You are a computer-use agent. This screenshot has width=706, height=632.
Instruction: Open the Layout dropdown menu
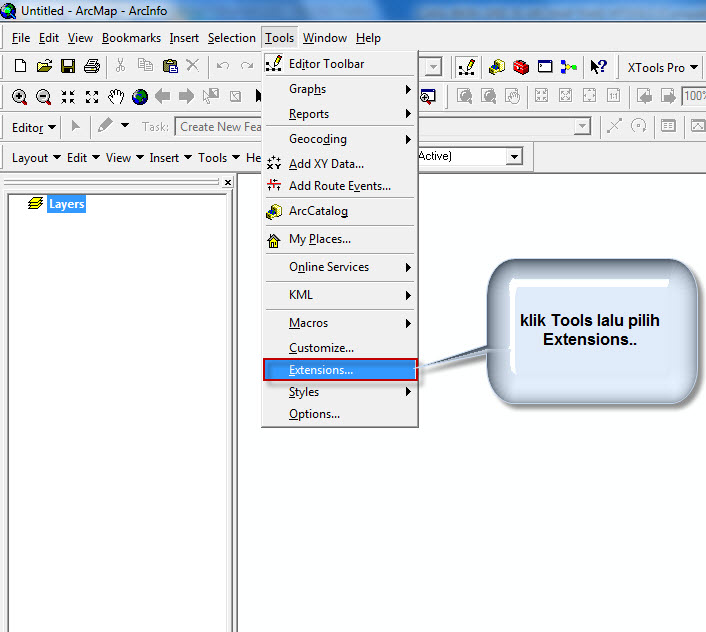point(36,158)
